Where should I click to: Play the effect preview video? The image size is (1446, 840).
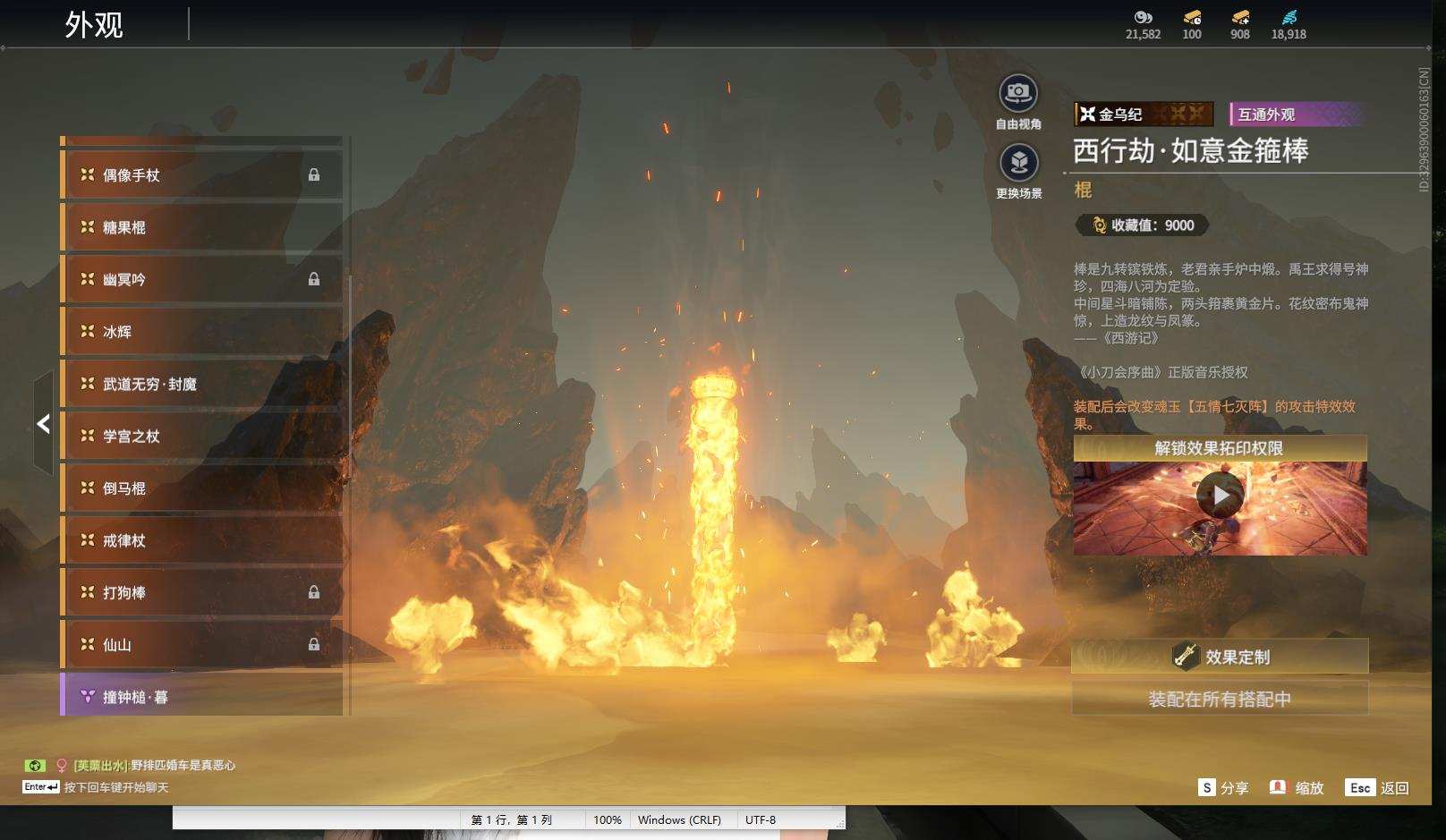pos(1221,495)
